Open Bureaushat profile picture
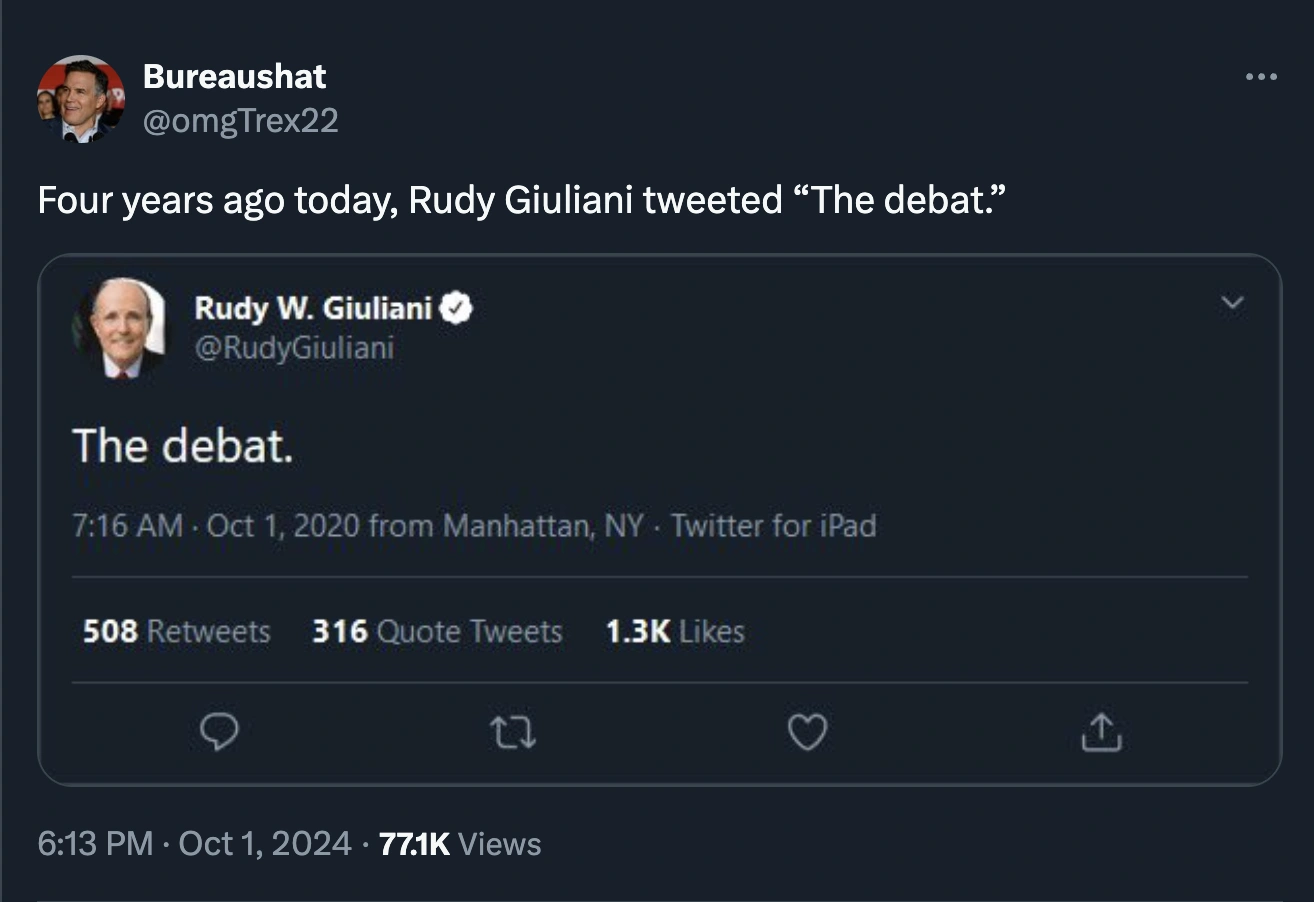Screen dimensions: 1314x902 [81, 99]
